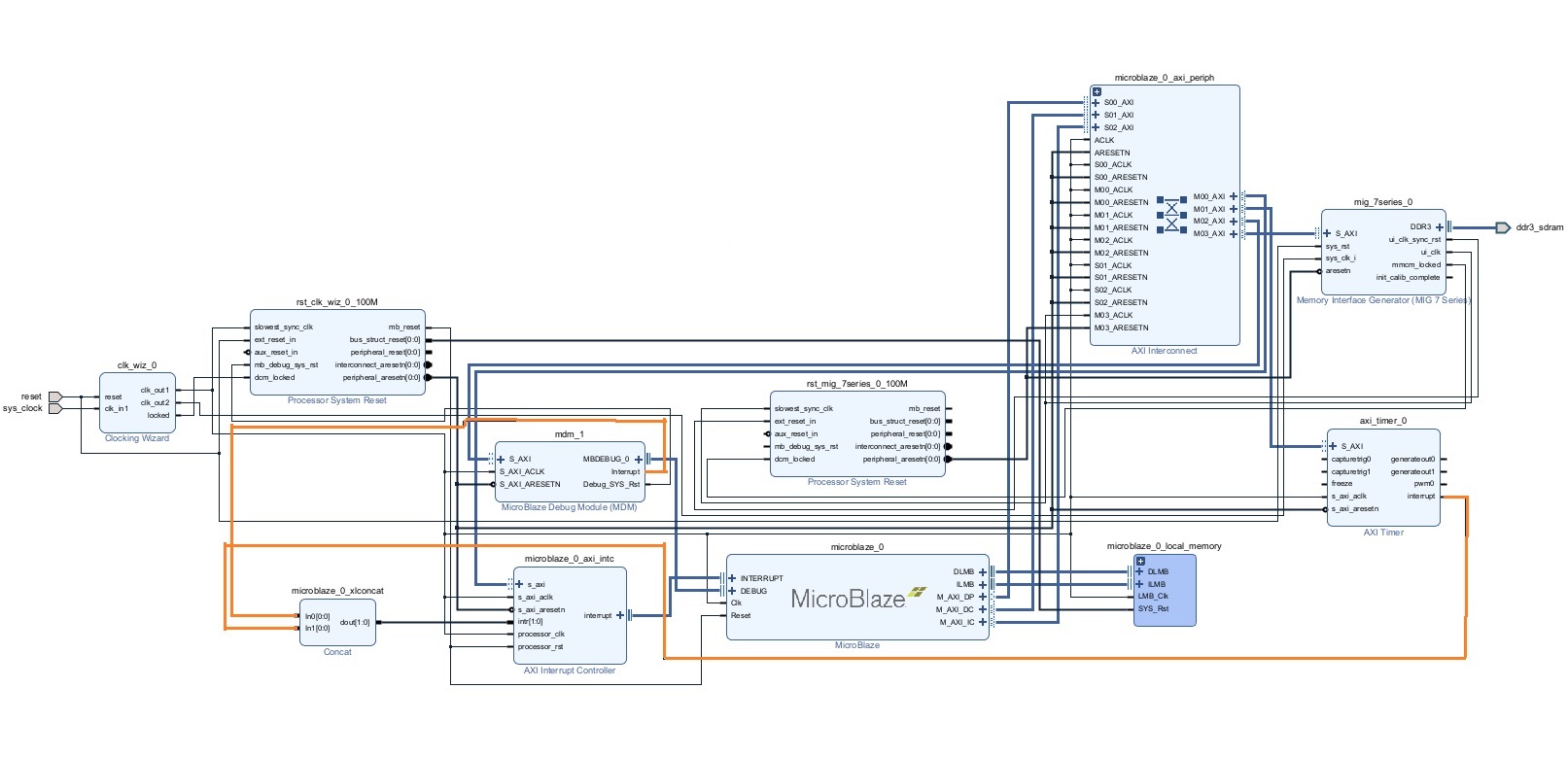Viewport: 1568px width, 757px height.
Task: Select the reset external port symbol
Action: pyautogui.click(x=55, y=396)
